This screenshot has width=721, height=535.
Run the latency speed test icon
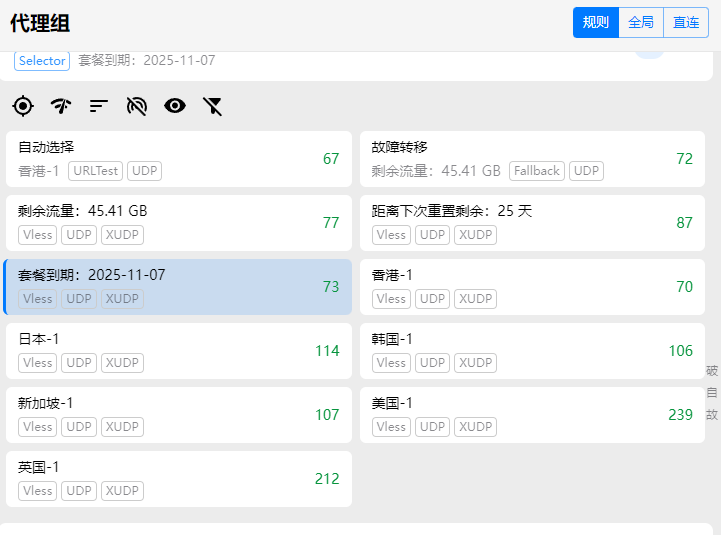coord(61,105)
